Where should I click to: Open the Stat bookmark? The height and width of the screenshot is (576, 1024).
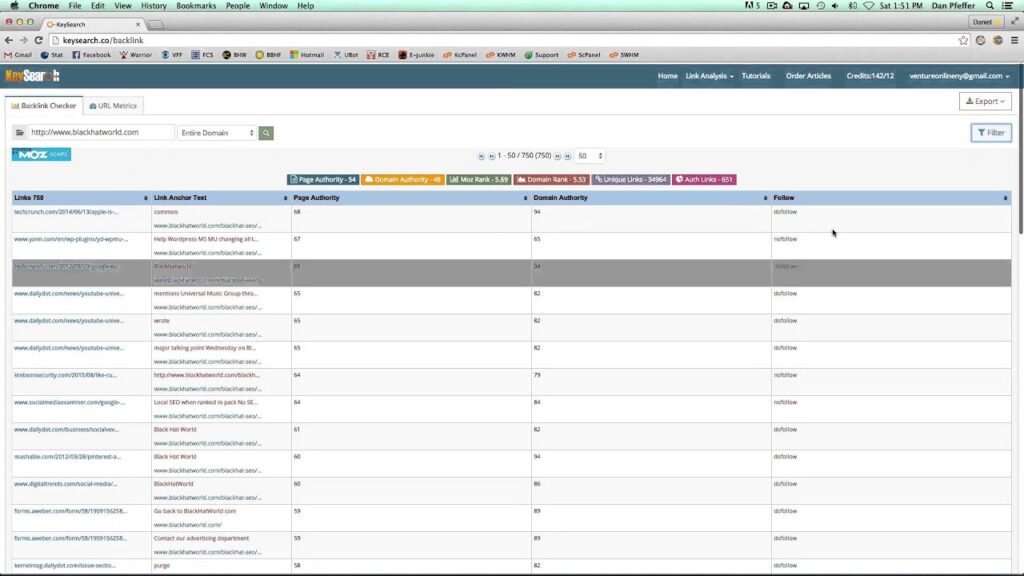pyautogui.click(x=52, y=55)
